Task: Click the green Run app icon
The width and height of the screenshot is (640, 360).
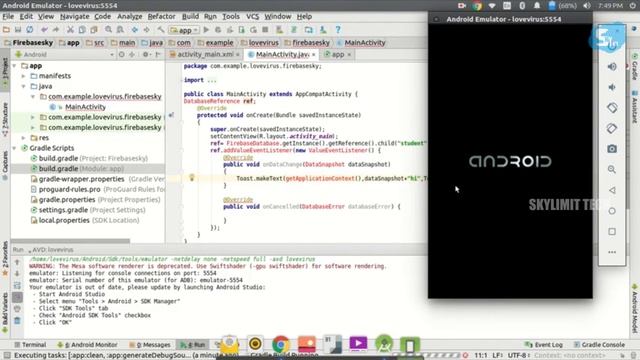Action: 206,29
